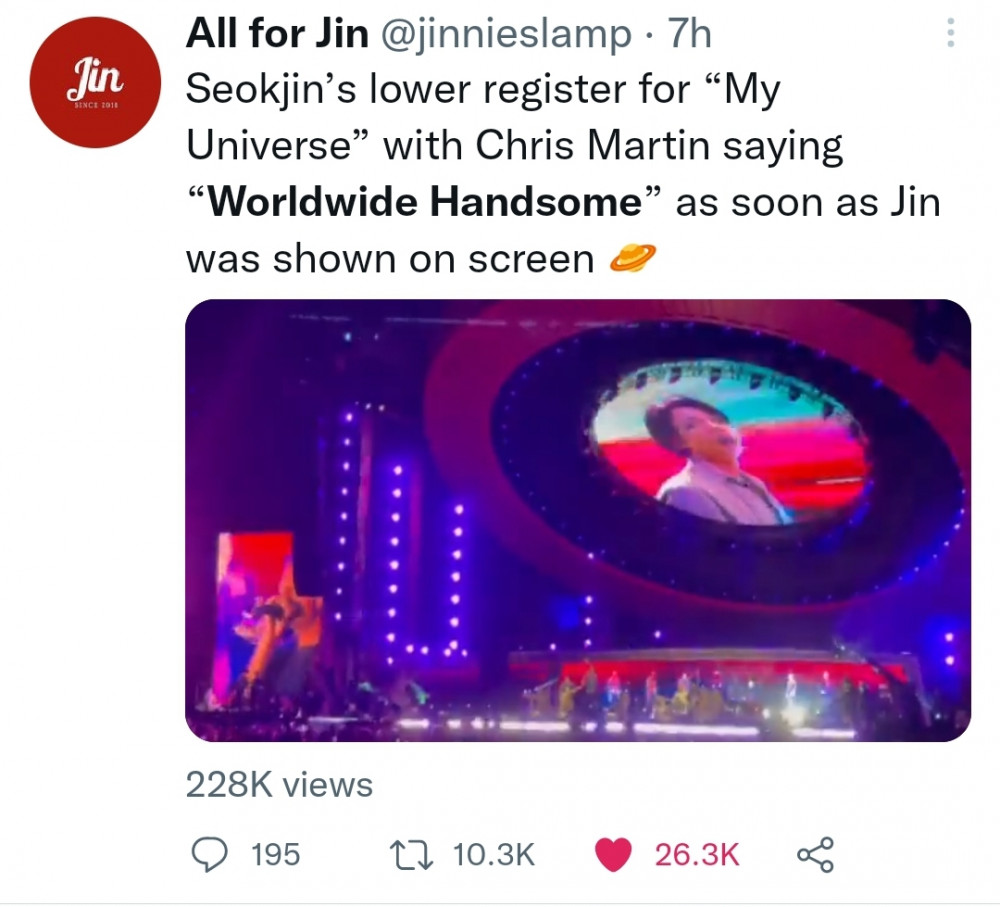Click the Saturn planet emoji
The width and height of the screenshot is (1000, 907).
[x=633, y=258]
